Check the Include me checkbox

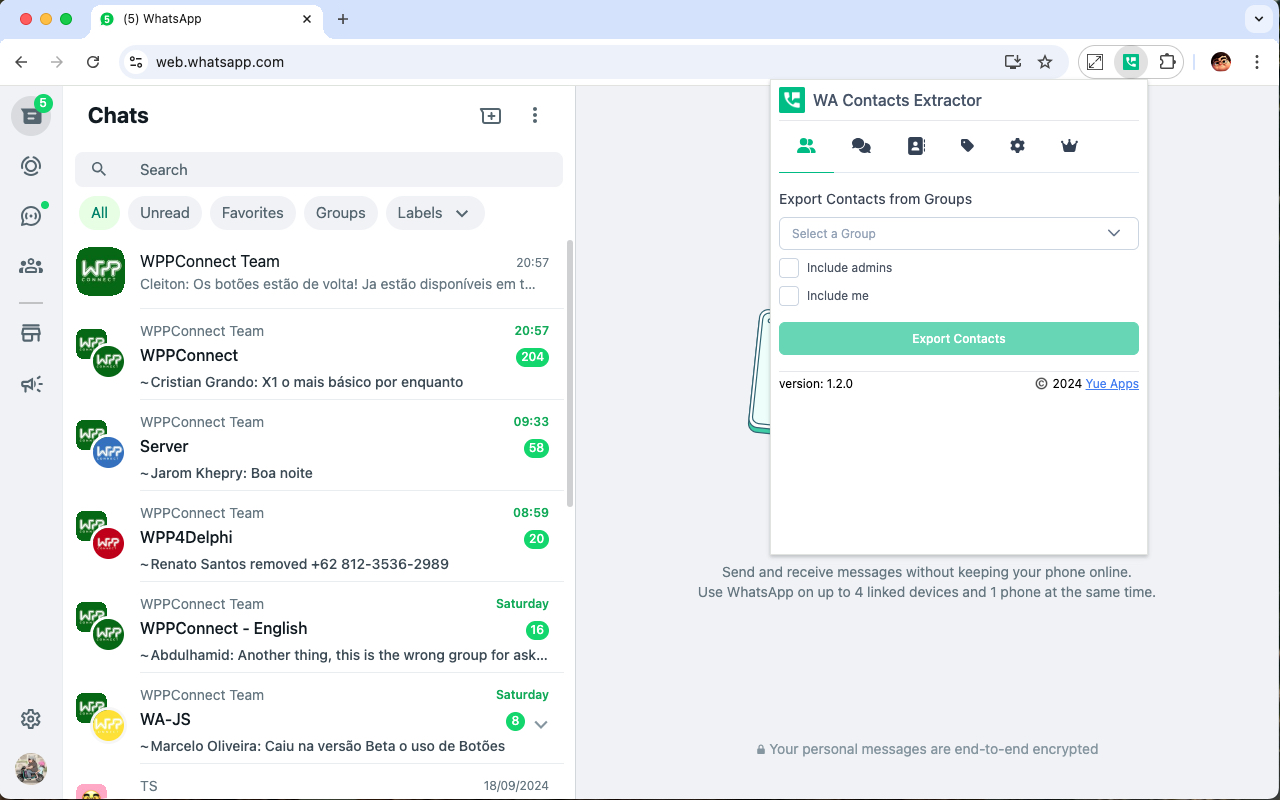(x=789, y=296)
